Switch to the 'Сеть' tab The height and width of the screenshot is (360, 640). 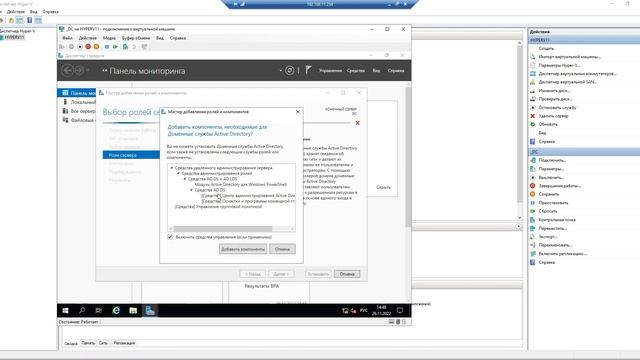click(103, 343)
